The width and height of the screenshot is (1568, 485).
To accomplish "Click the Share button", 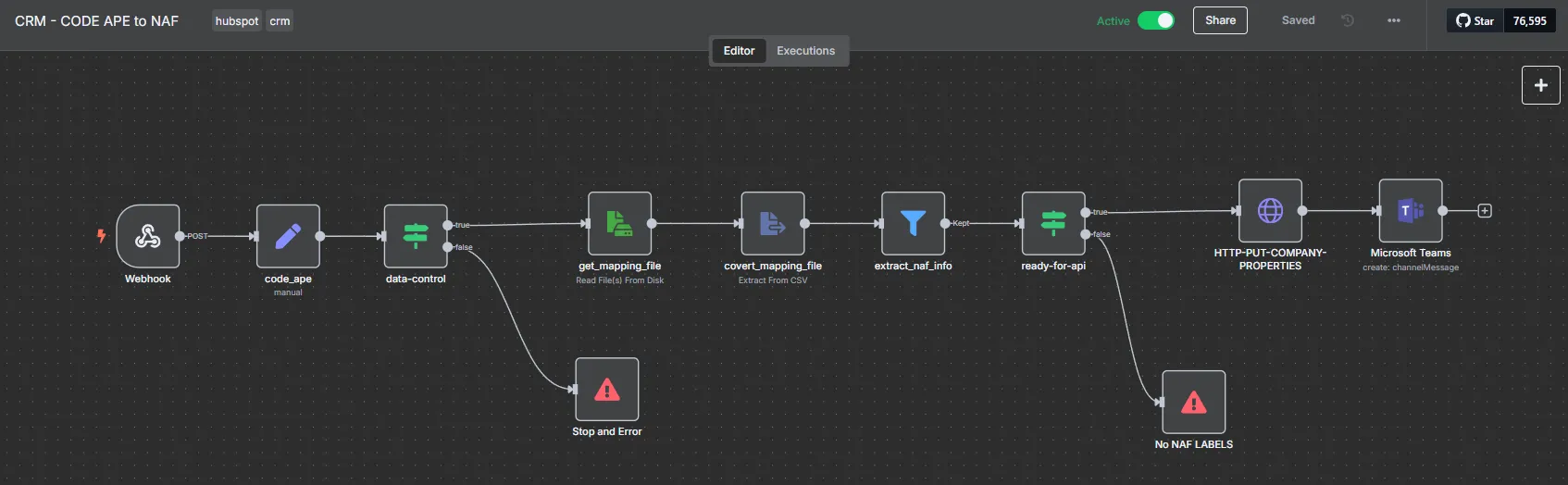I will click(1221, 20).
